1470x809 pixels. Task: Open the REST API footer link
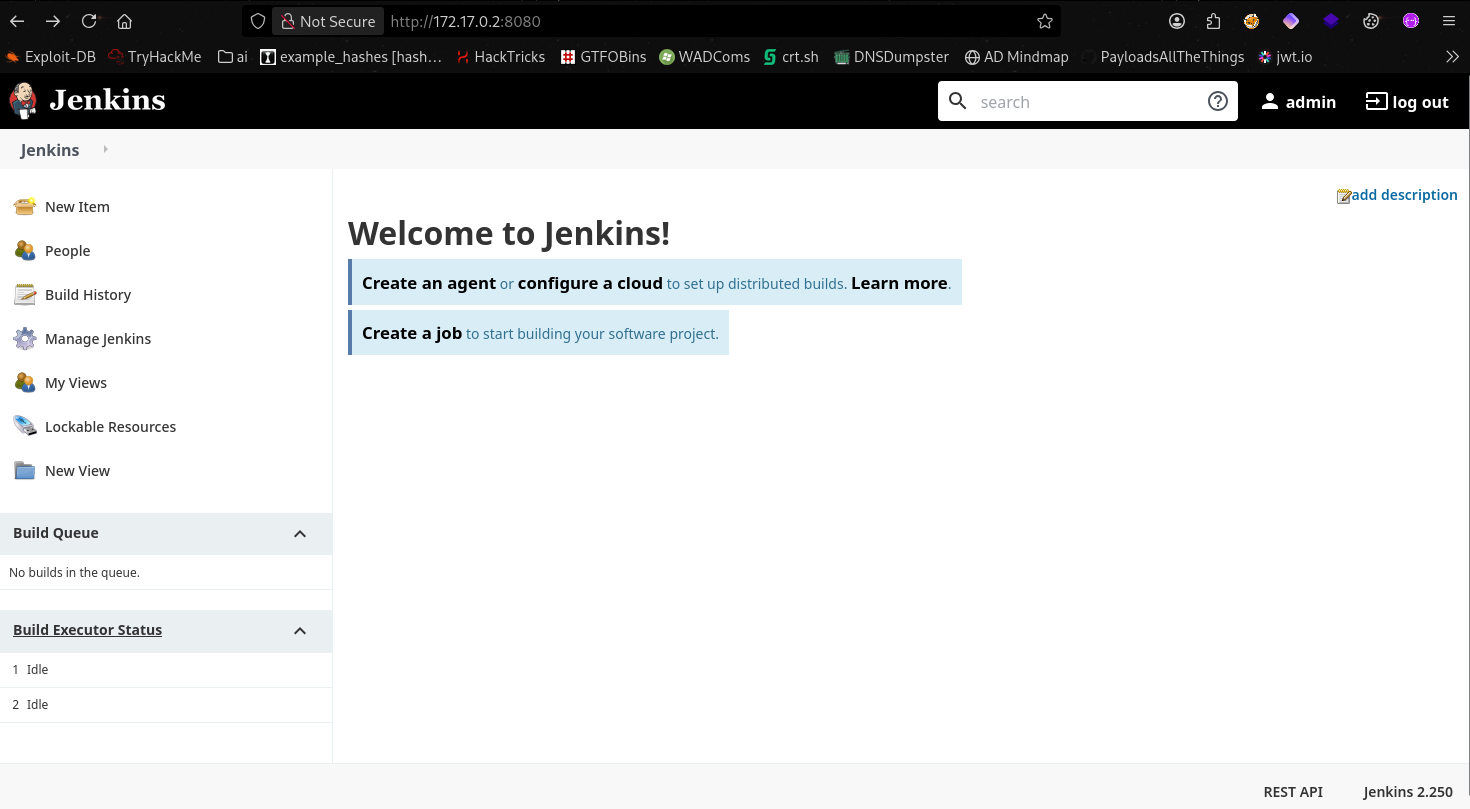coord(1293,792)
